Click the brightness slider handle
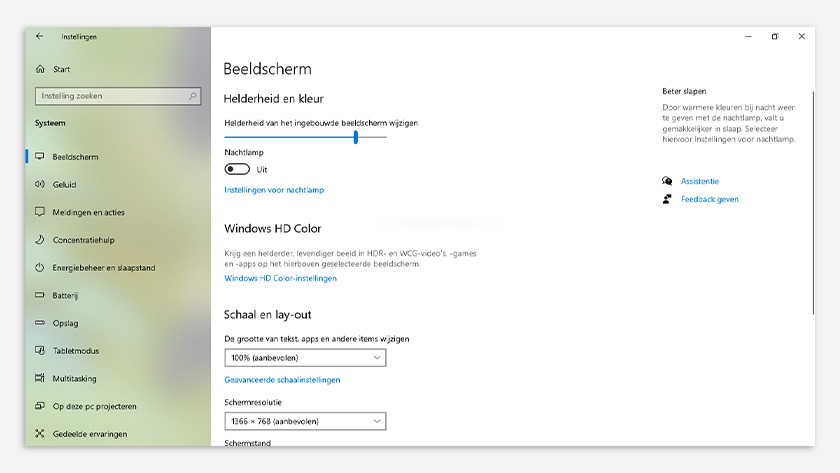The width and height of the screenshot is (840, 473). (356, 137)
